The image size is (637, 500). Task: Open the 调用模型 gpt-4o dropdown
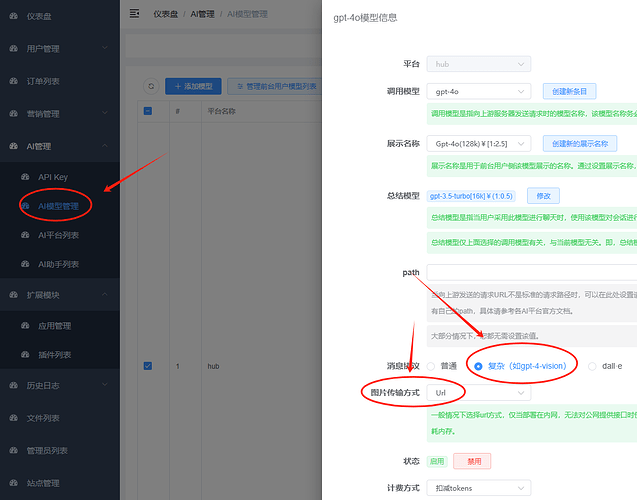click(479, 91)
